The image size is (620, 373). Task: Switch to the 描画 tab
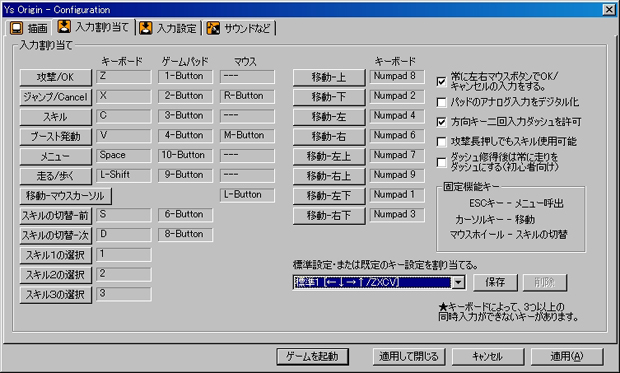(29, 28)
